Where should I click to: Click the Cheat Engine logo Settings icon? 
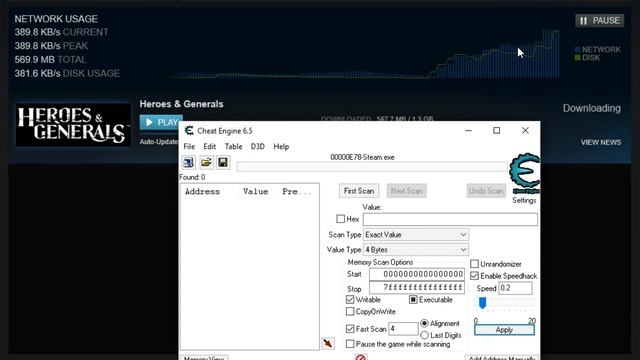[x=524, y=174]
